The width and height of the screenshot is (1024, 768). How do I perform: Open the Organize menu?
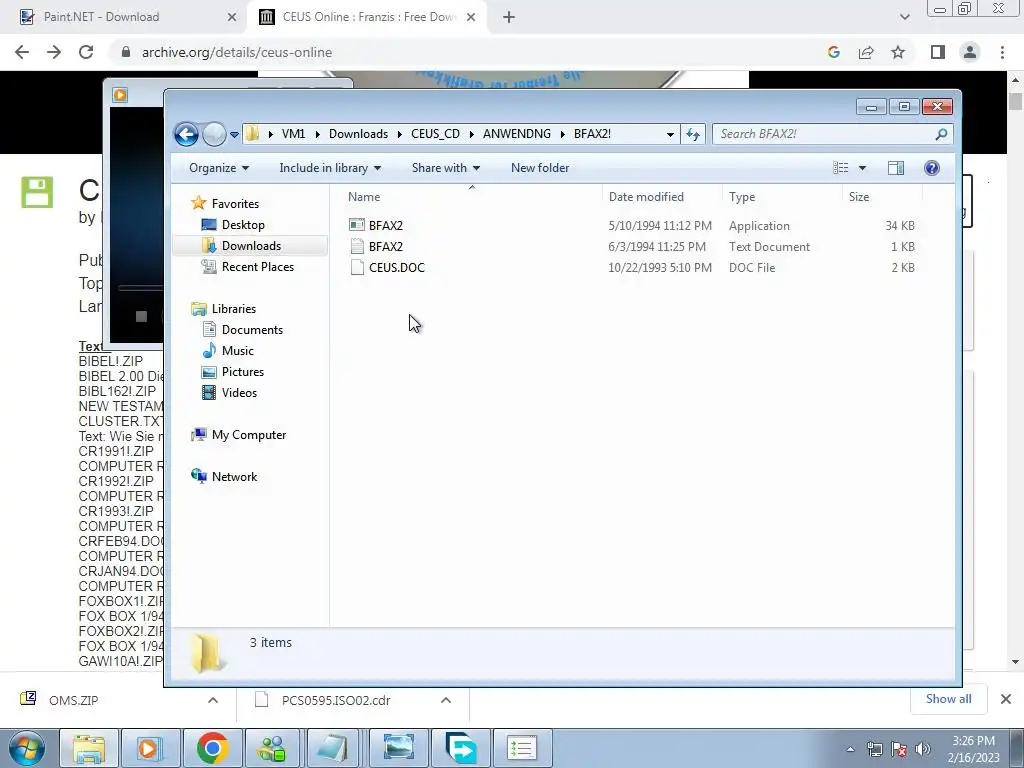[x=219, y=168]
